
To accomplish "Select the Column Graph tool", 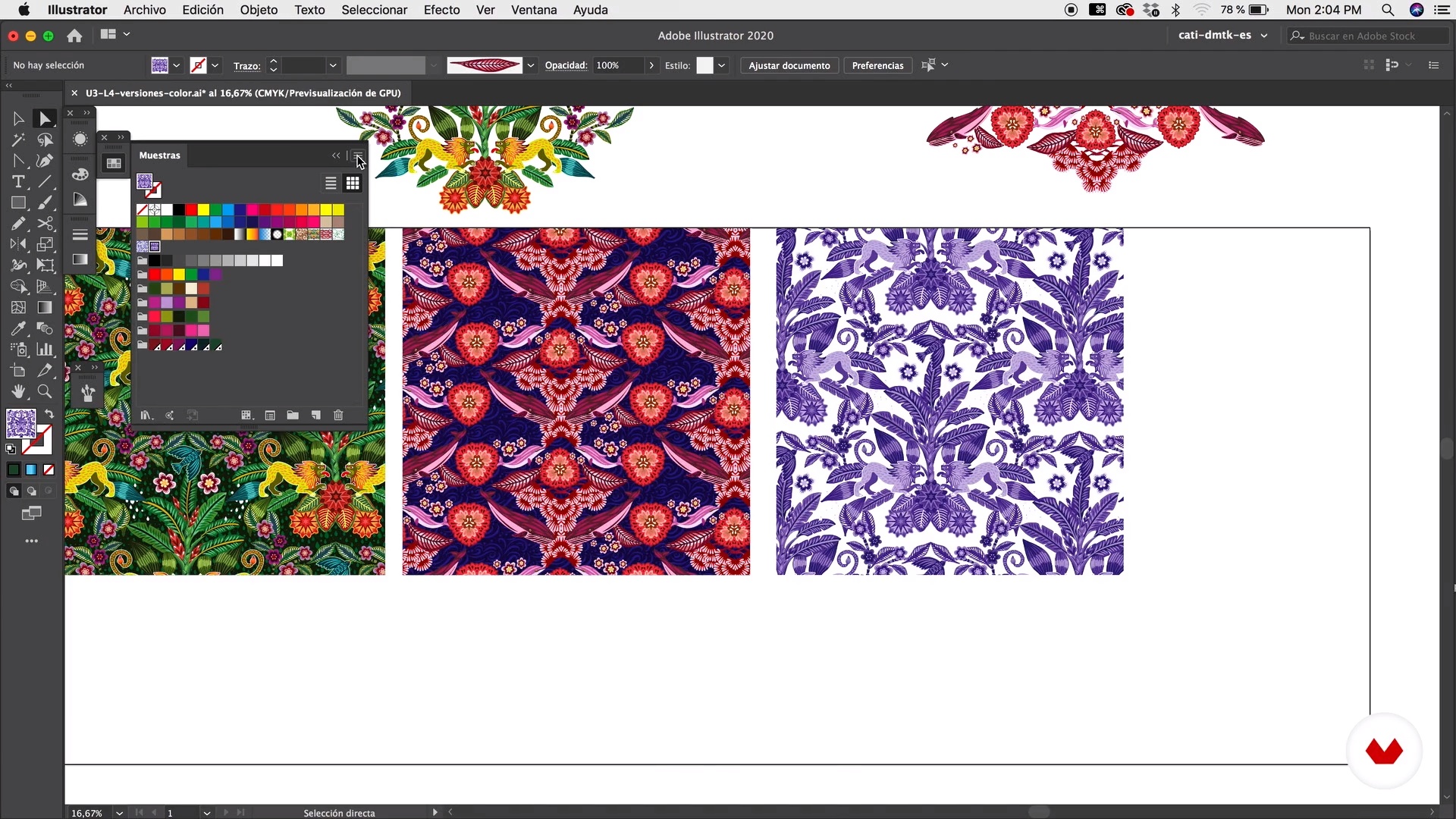I will pyautogui.click(x=45, y=350).
